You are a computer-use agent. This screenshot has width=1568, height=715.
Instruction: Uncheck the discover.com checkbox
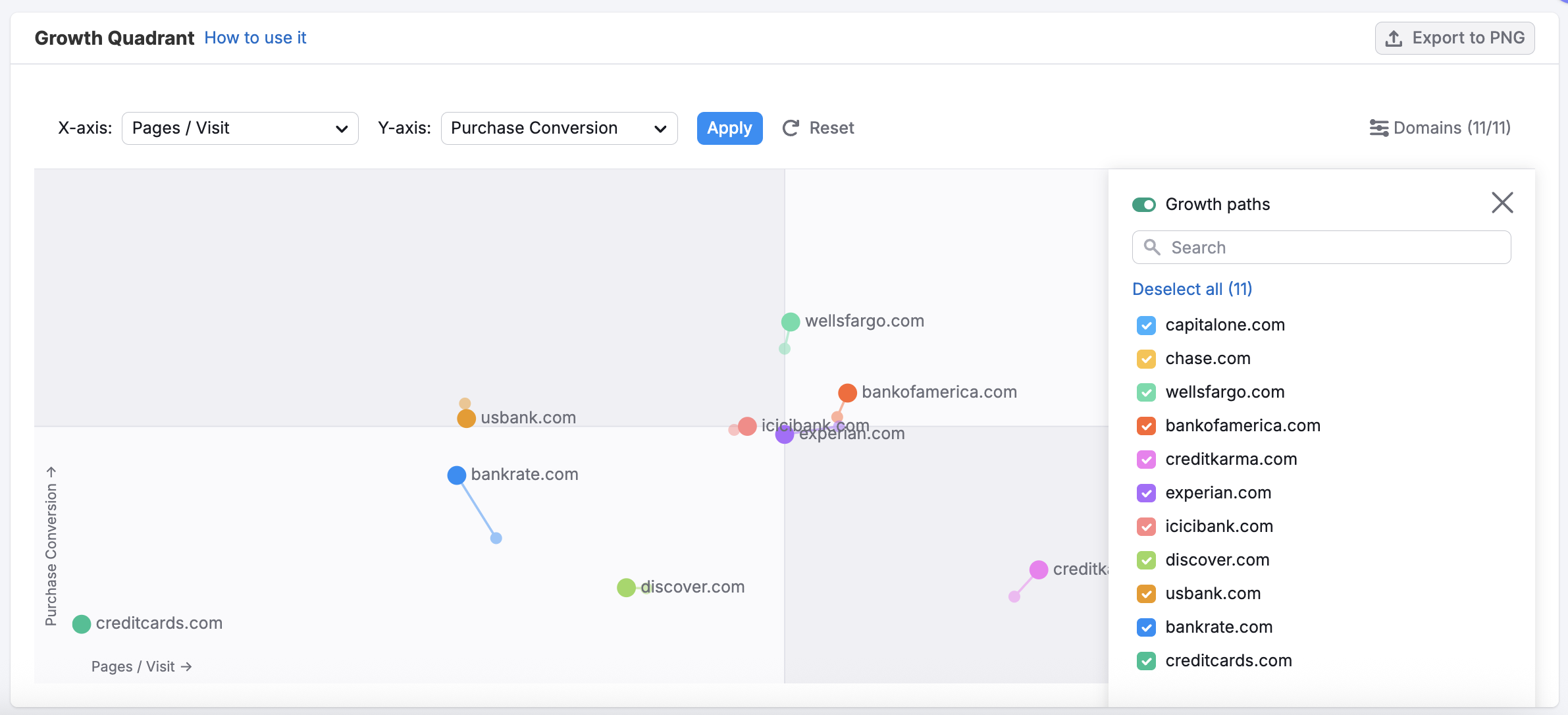coord(1146,560)
